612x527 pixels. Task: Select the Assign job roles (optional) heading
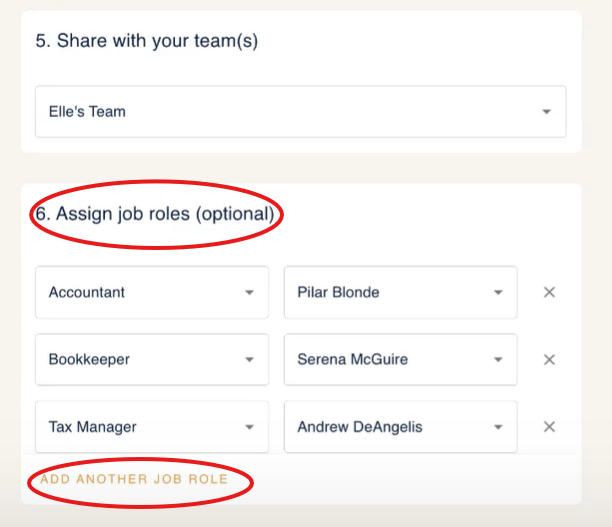click(155, 214)
